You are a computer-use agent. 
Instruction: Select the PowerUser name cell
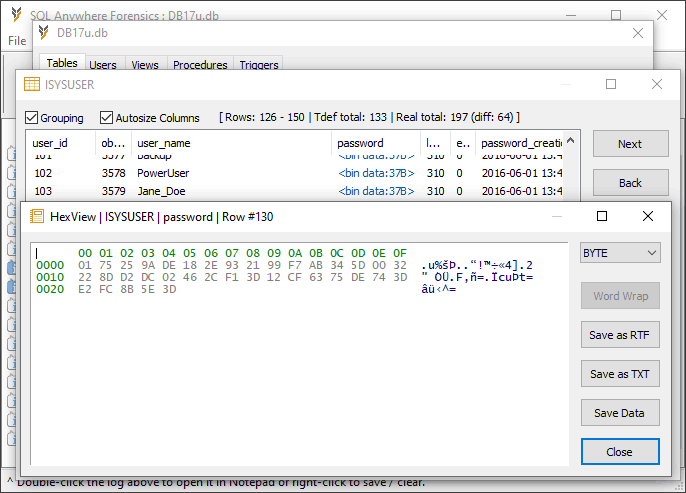pyautogui.click(x=163, y=173)
